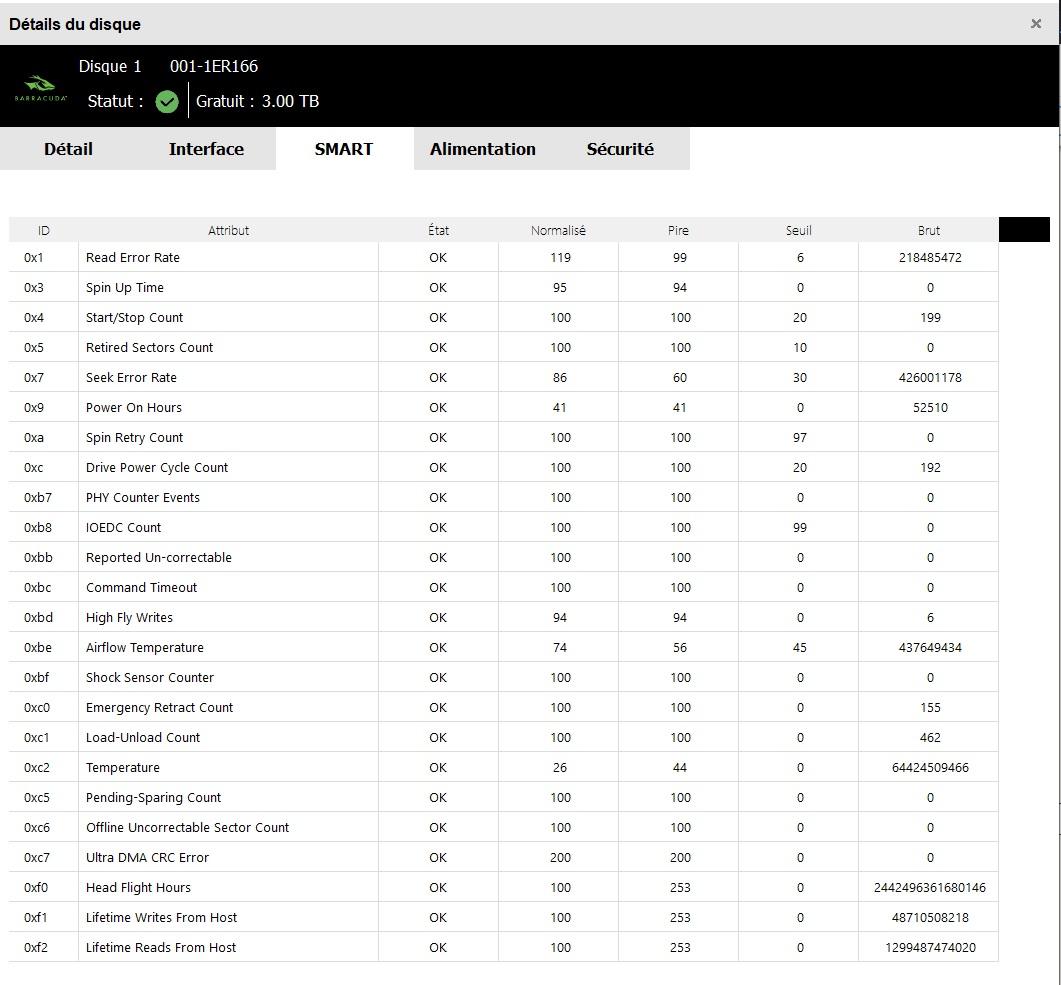Open the Alimentation tab
This screenshot has width=1061, height=985.
coord(482,149)
